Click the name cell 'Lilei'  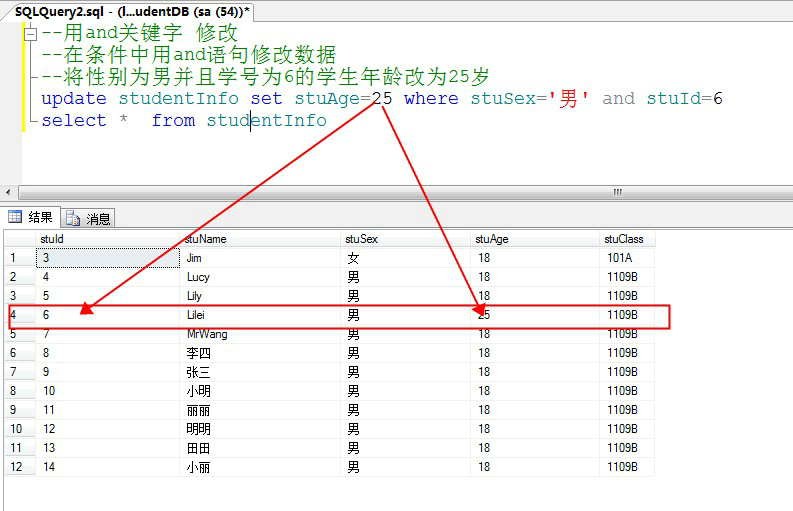coord(260,315)
